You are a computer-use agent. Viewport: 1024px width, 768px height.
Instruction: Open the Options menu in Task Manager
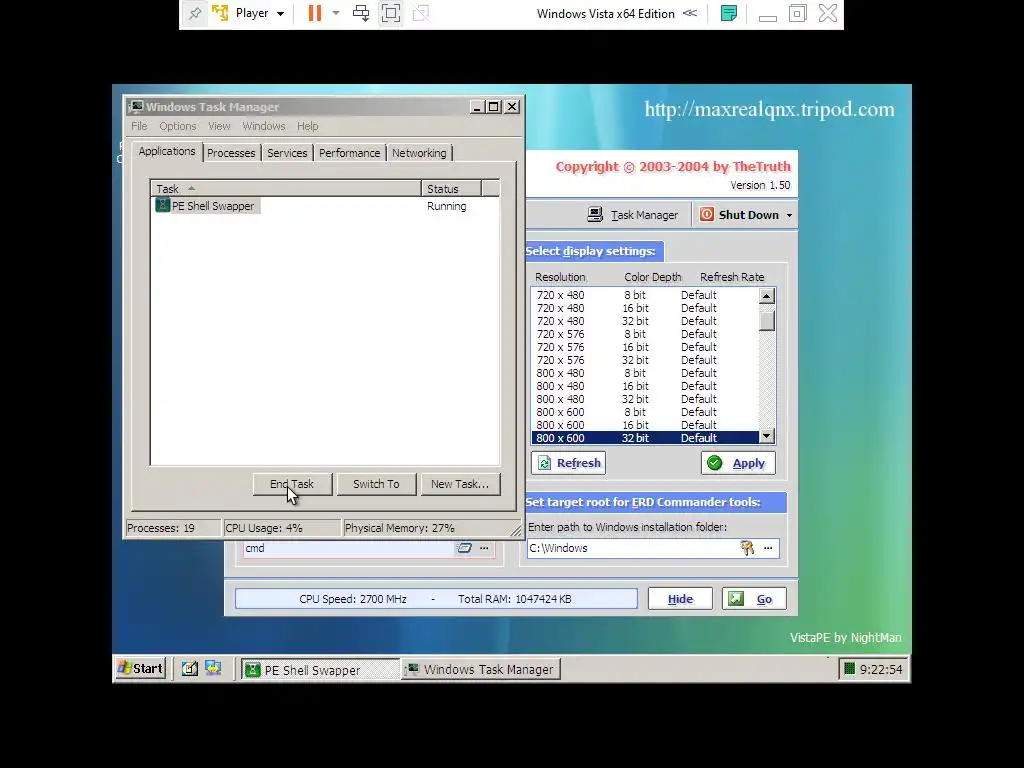coord(178,126)
